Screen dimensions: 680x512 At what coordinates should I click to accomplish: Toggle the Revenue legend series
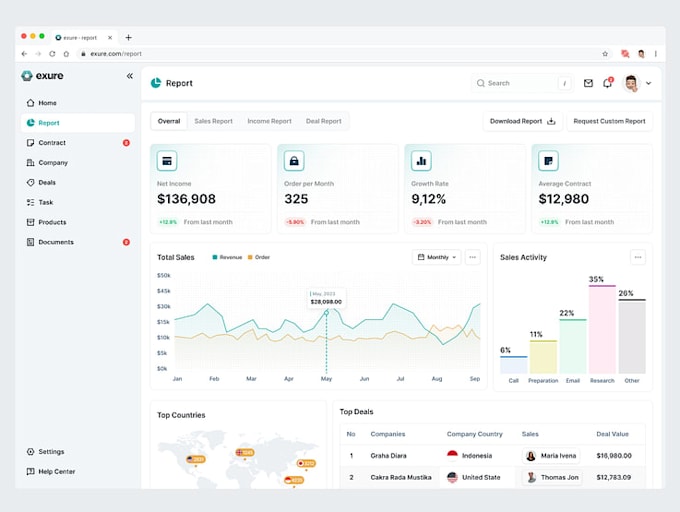point(227,257)
